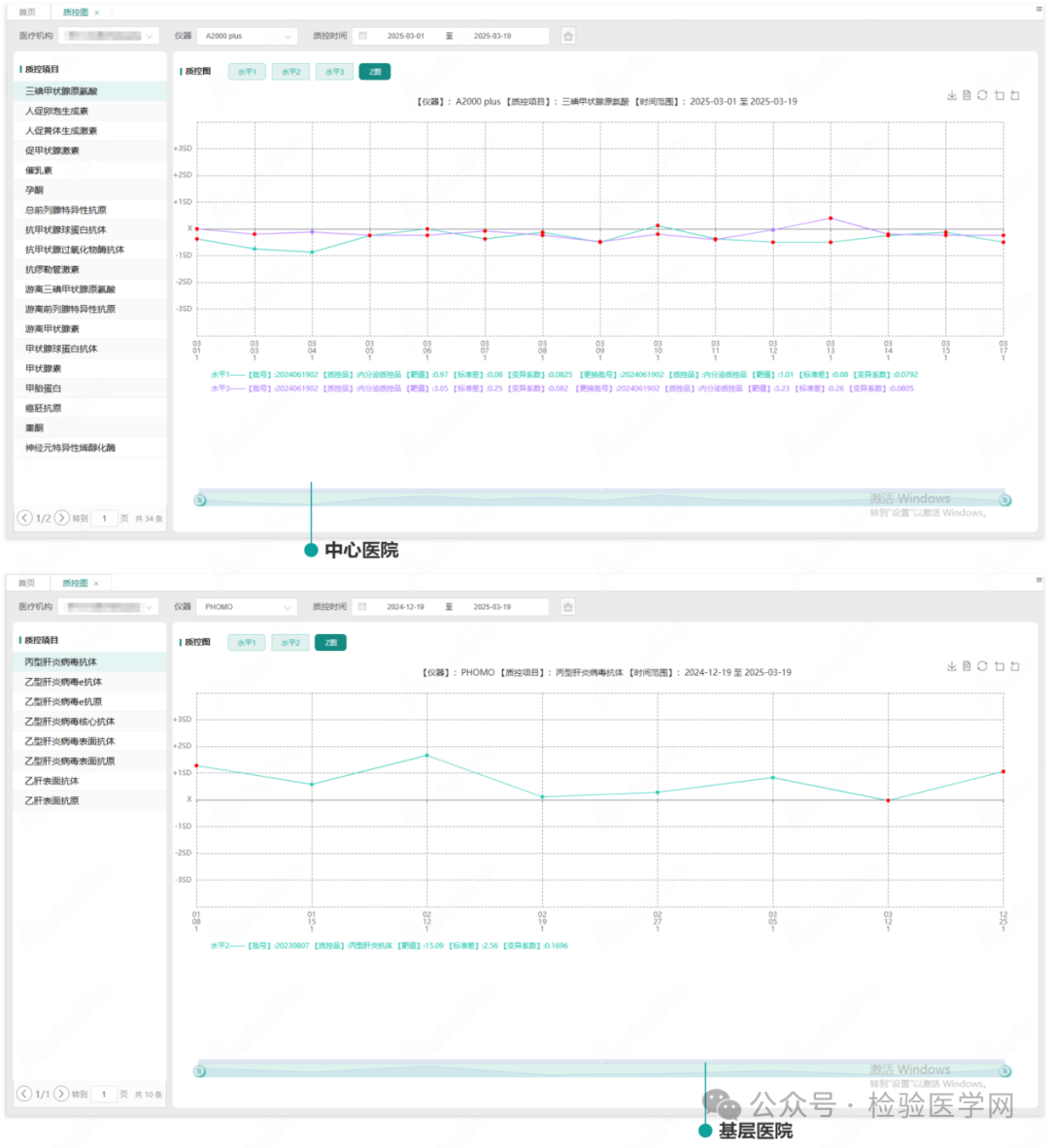Viewport: 1049px width, 1148px height.
Task: Save A2000 plus chart as image
Action: [x=952, y=95]
